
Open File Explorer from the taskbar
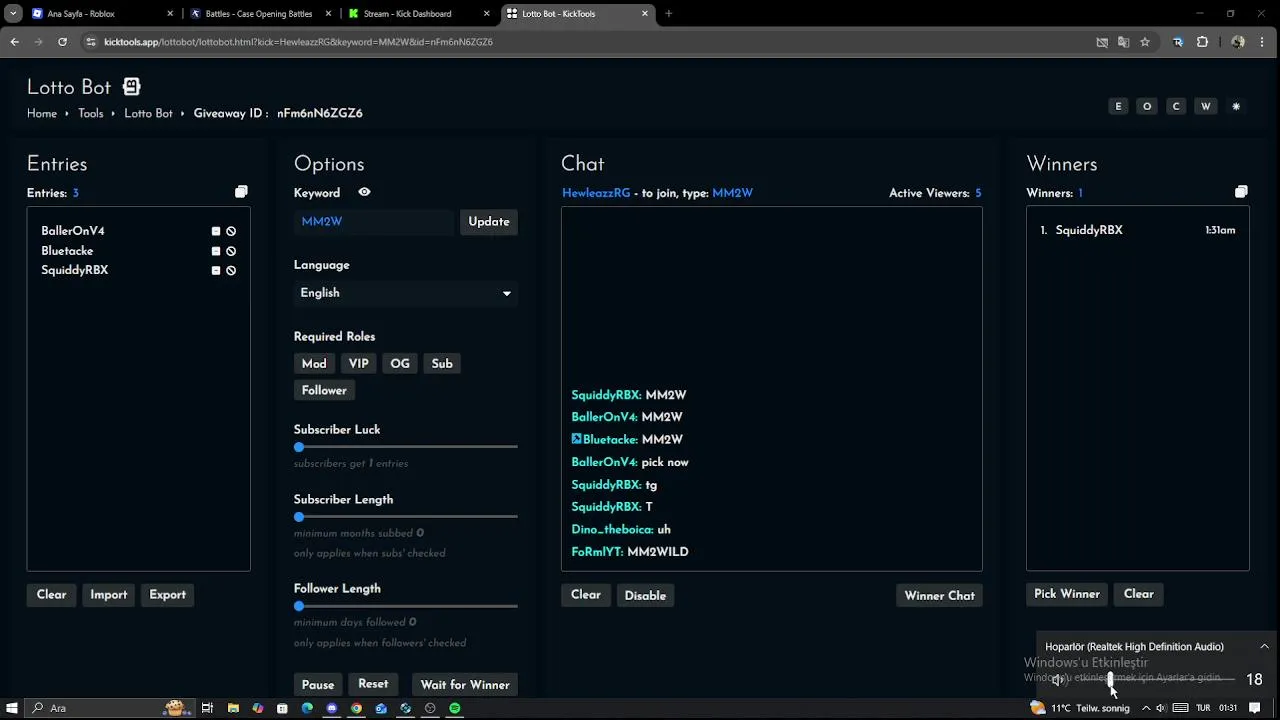pos(233,708)
